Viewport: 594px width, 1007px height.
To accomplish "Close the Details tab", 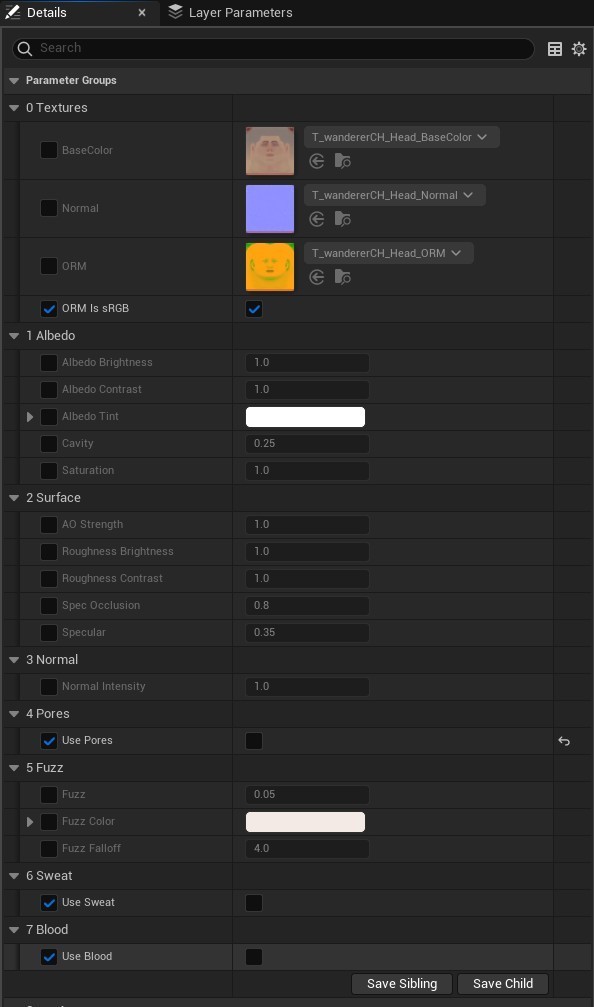I will coord(142,12).
